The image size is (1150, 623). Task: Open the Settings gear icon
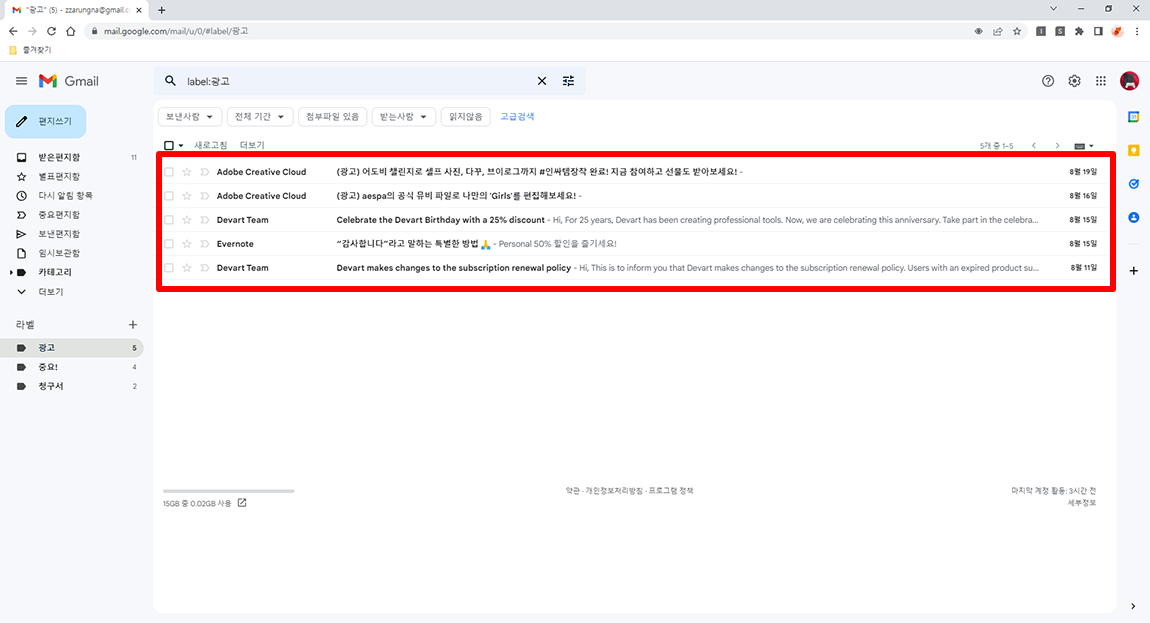(x=1074, y=81)
